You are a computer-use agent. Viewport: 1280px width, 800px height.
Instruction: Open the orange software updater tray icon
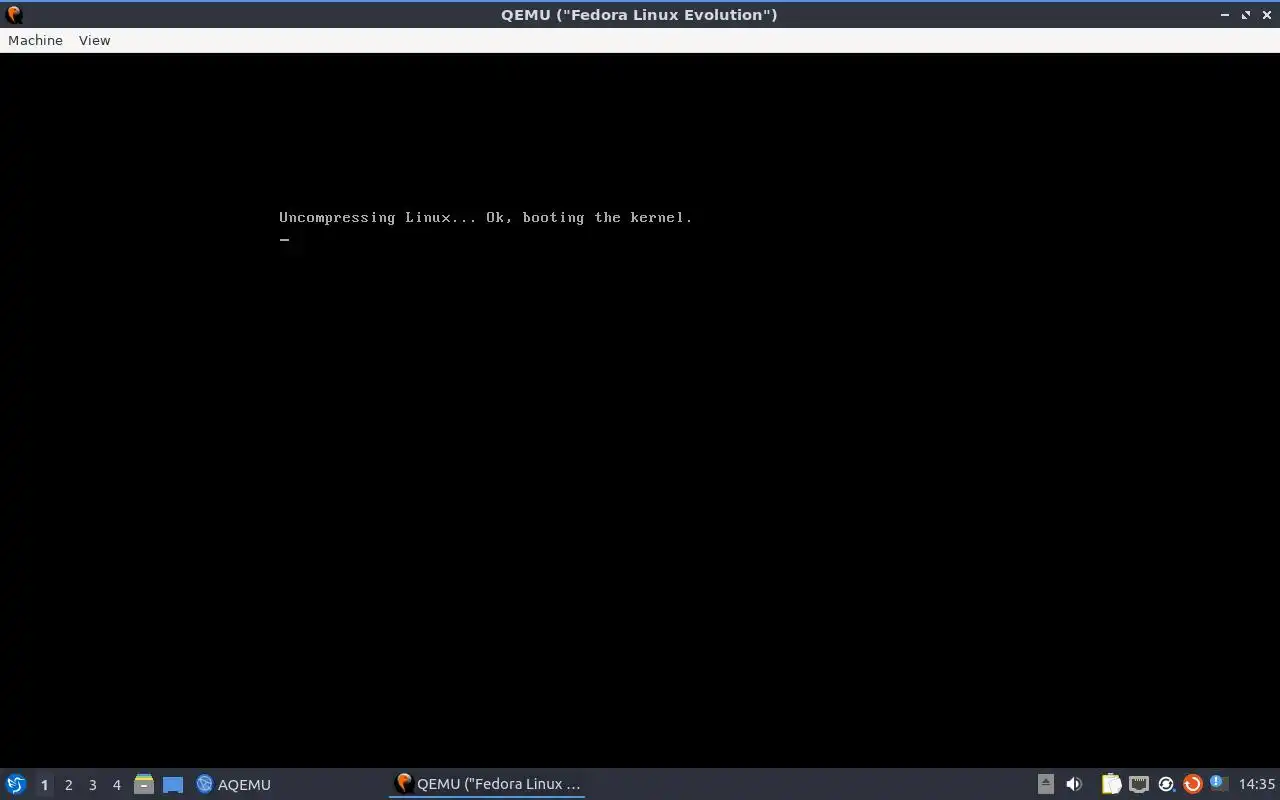tap(1192, 784)
